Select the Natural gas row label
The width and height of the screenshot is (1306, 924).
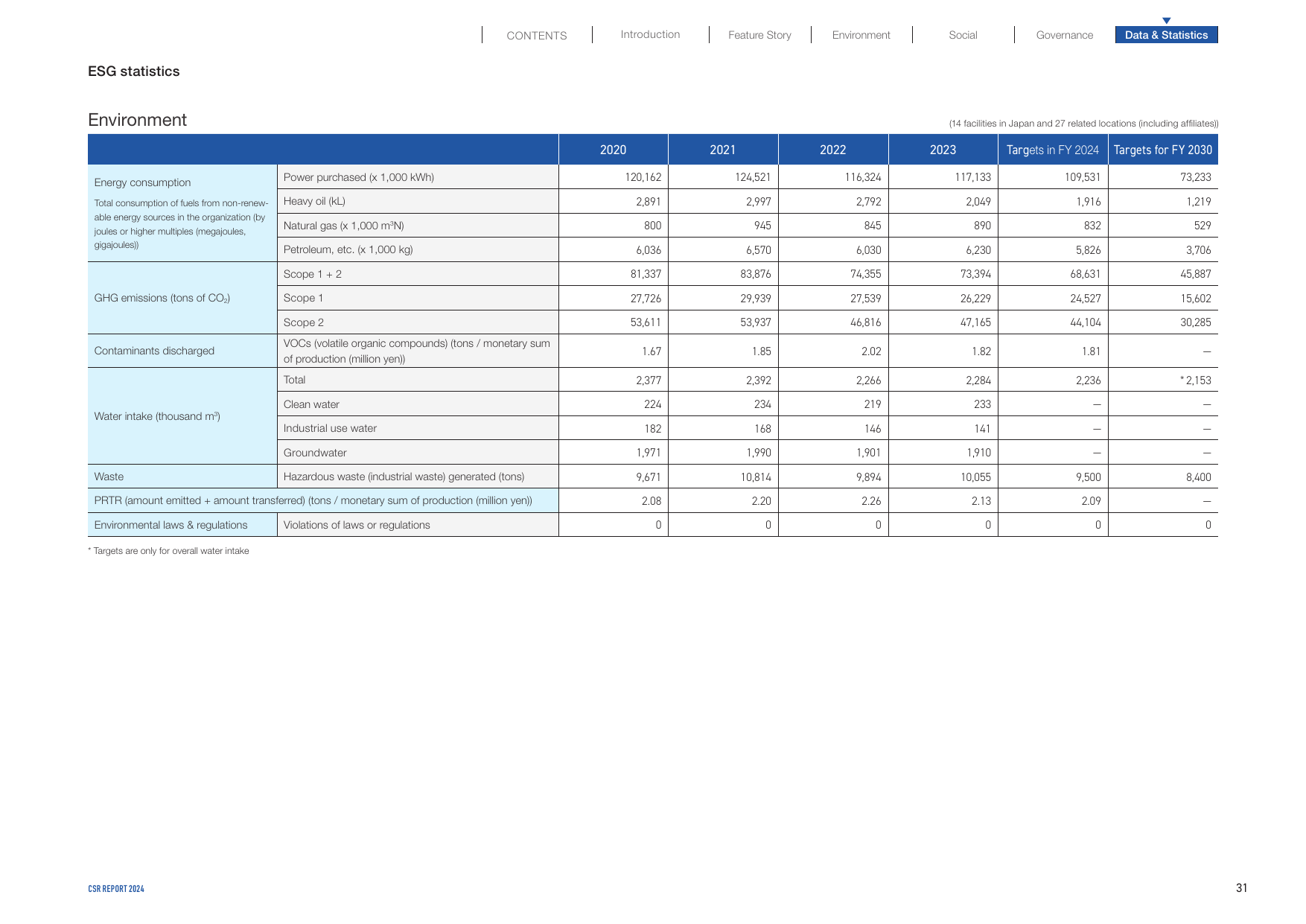coord(343,226)
